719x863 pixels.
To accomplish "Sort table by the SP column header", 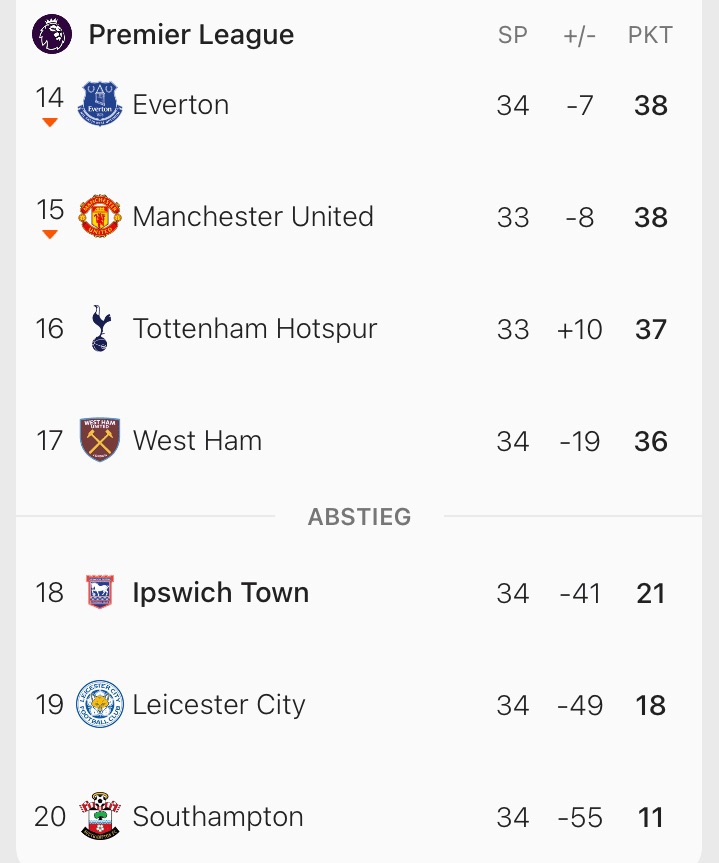I will point(513,35).
